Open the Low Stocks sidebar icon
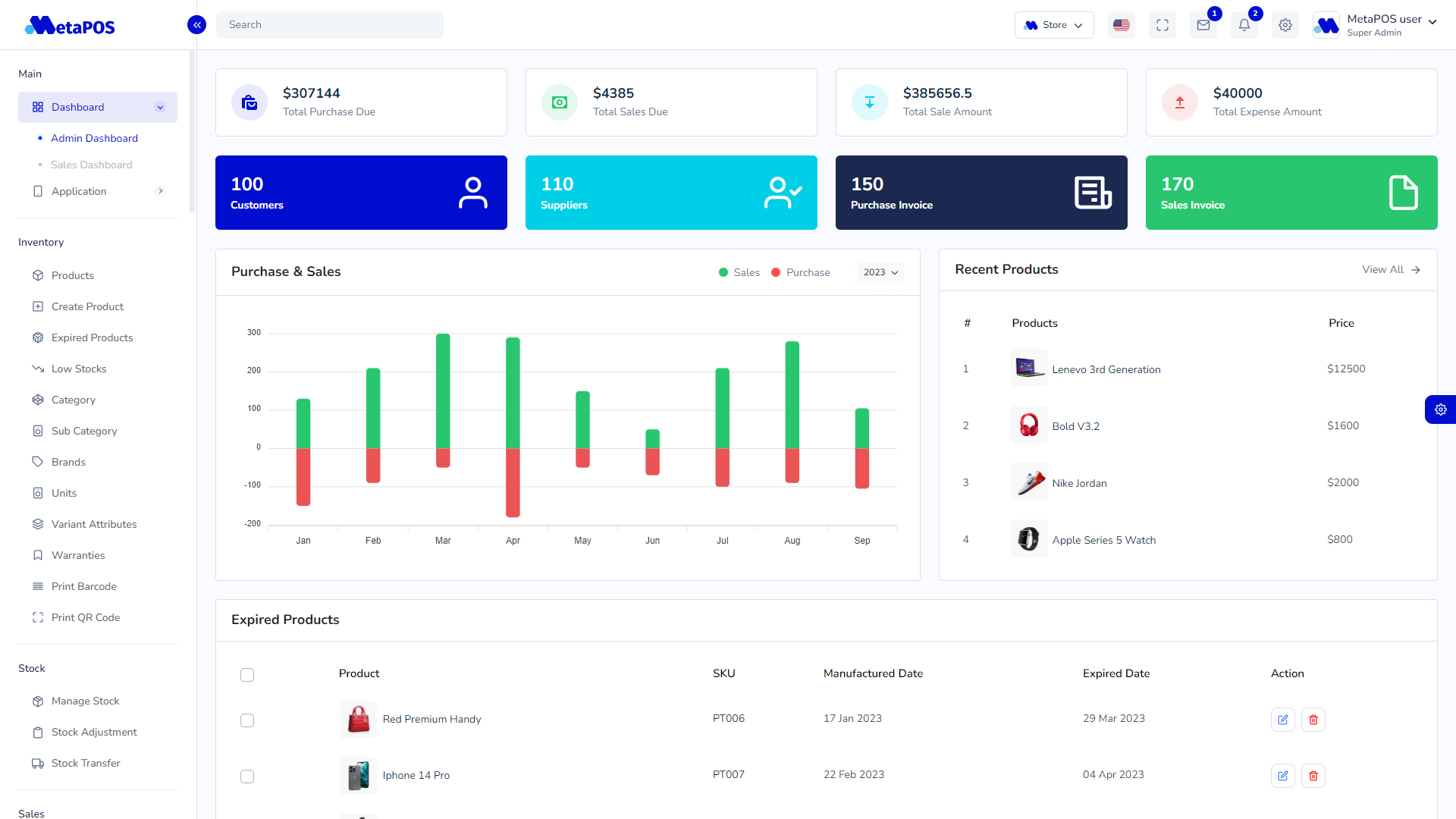 (38, 369)
